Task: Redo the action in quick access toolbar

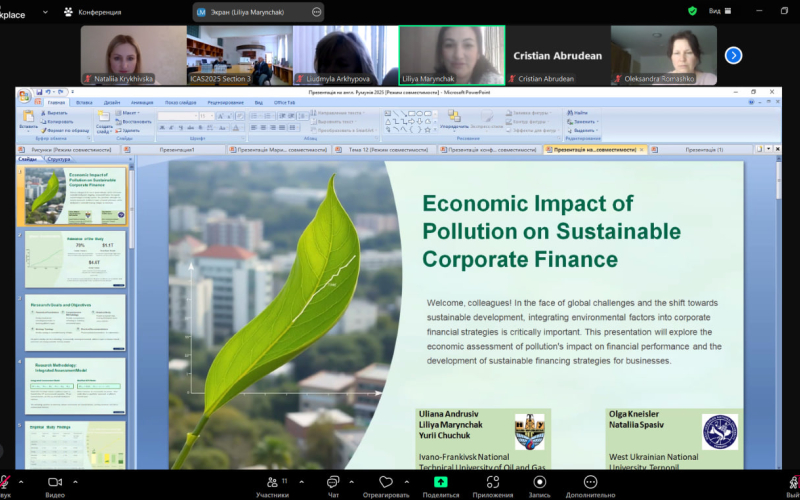Action: (x=60, y=92)
